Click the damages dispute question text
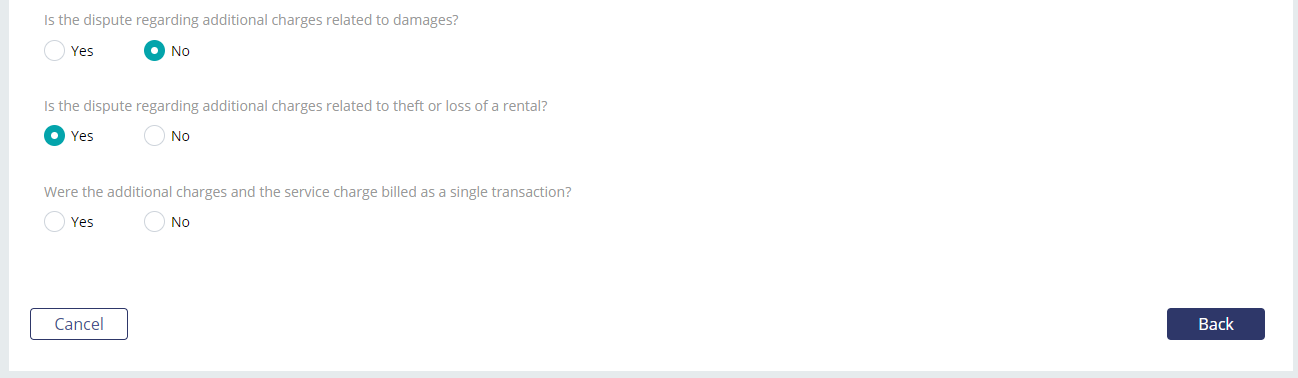This screenshot has height=378, width=1298. point(251,19)
